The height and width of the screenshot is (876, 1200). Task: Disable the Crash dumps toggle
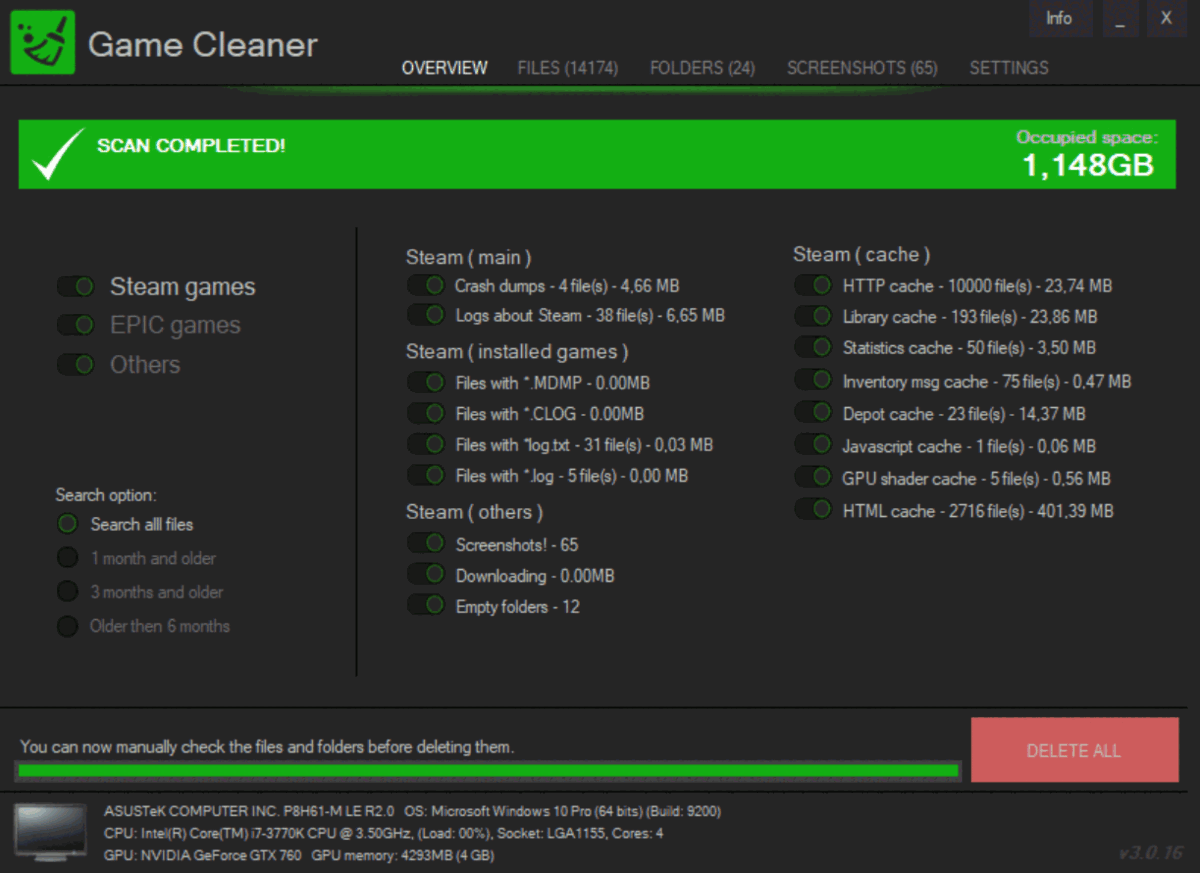(426, 286)
